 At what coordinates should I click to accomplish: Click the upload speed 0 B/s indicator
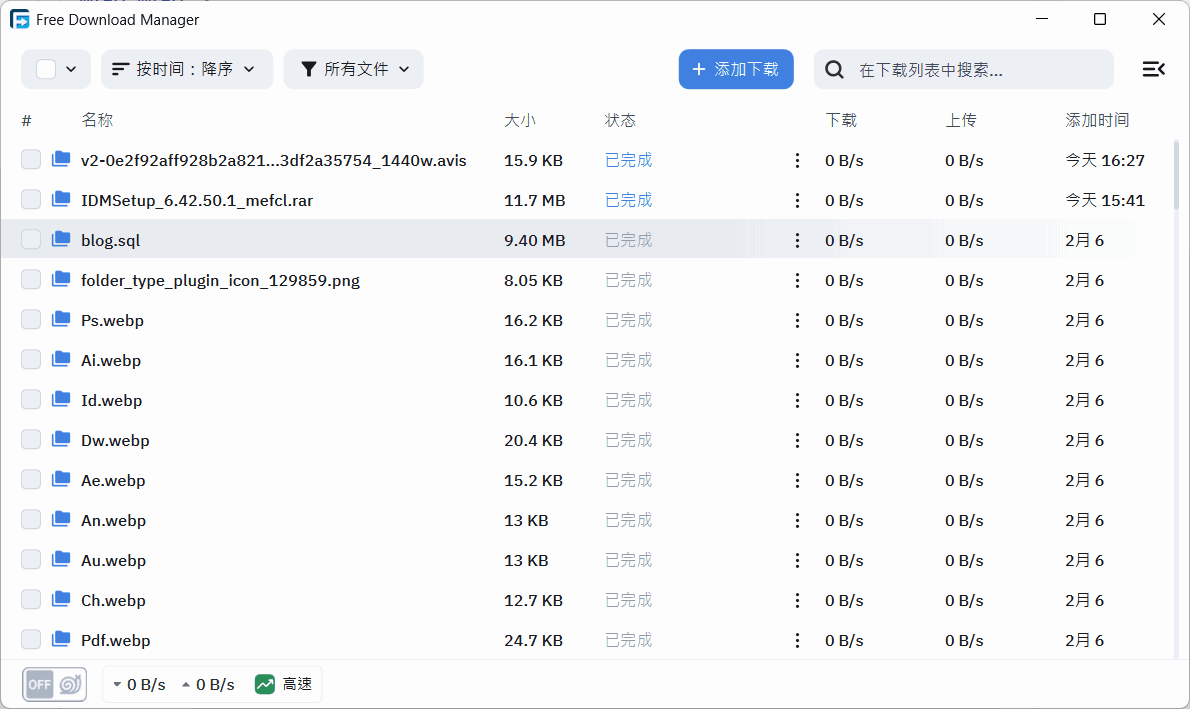point(208,685)
